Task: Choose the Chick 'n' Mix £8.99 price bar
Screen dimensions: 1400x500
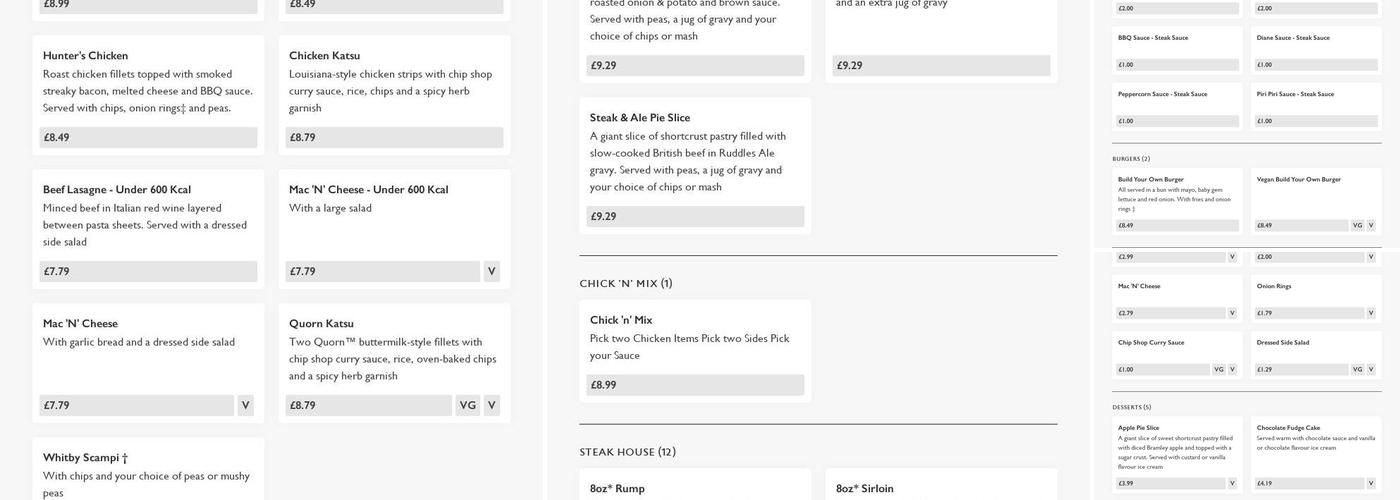Action: 695,385
